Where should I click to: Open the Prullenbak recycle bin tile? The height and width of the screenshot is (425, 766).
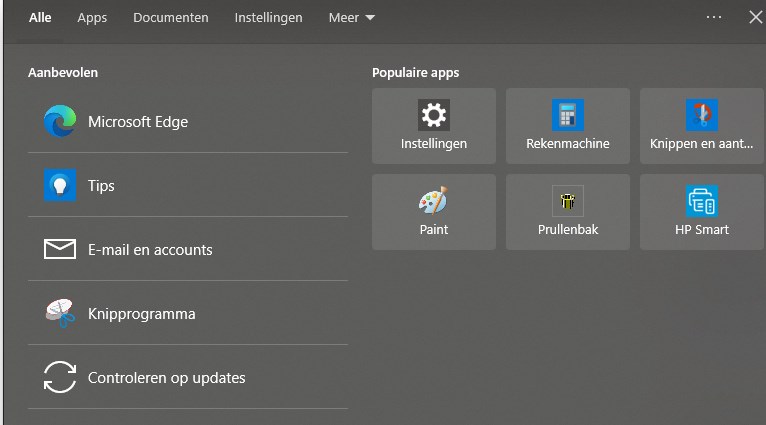pyautogui.click(x=568, y=212)
